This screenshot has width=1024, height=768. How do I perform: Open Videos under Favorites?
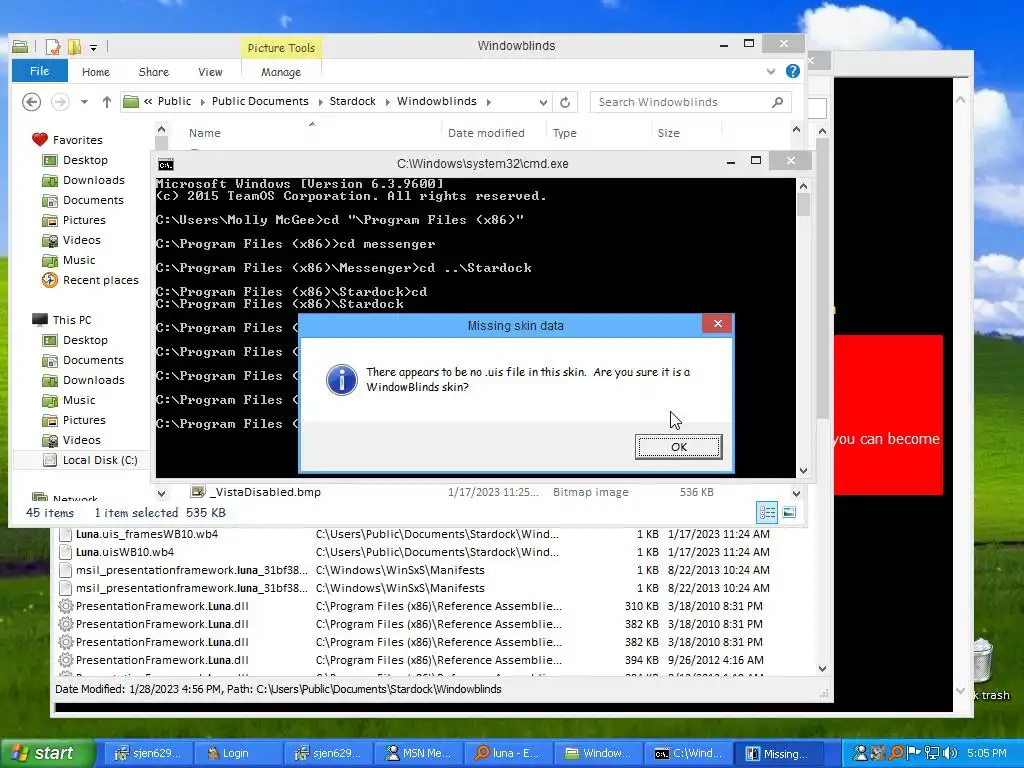click(x=82, y=240)
